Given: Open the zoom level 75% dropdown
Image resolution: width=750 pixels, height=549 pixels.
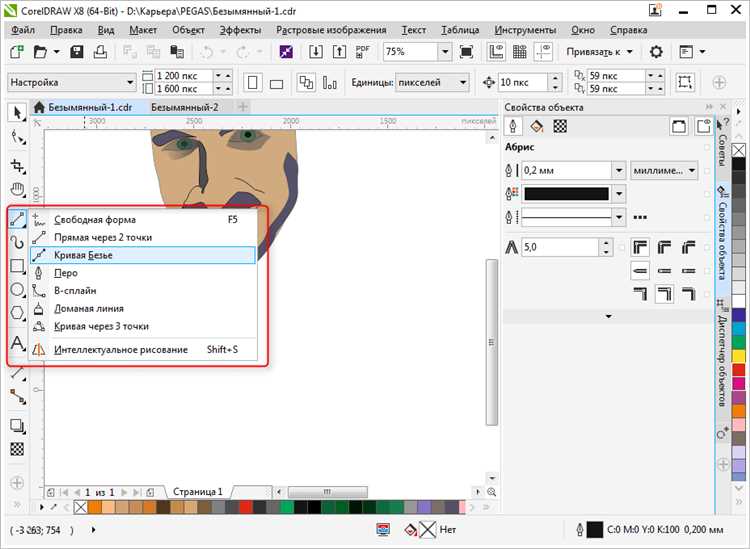Looking at the screenshot, I should tap(445, 52).
